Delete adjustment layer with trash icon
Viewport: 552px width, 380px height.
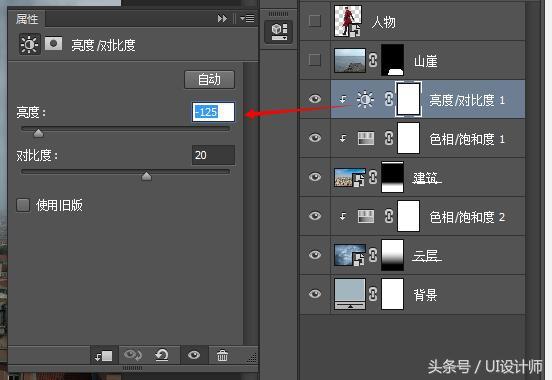tap(222, 355)
